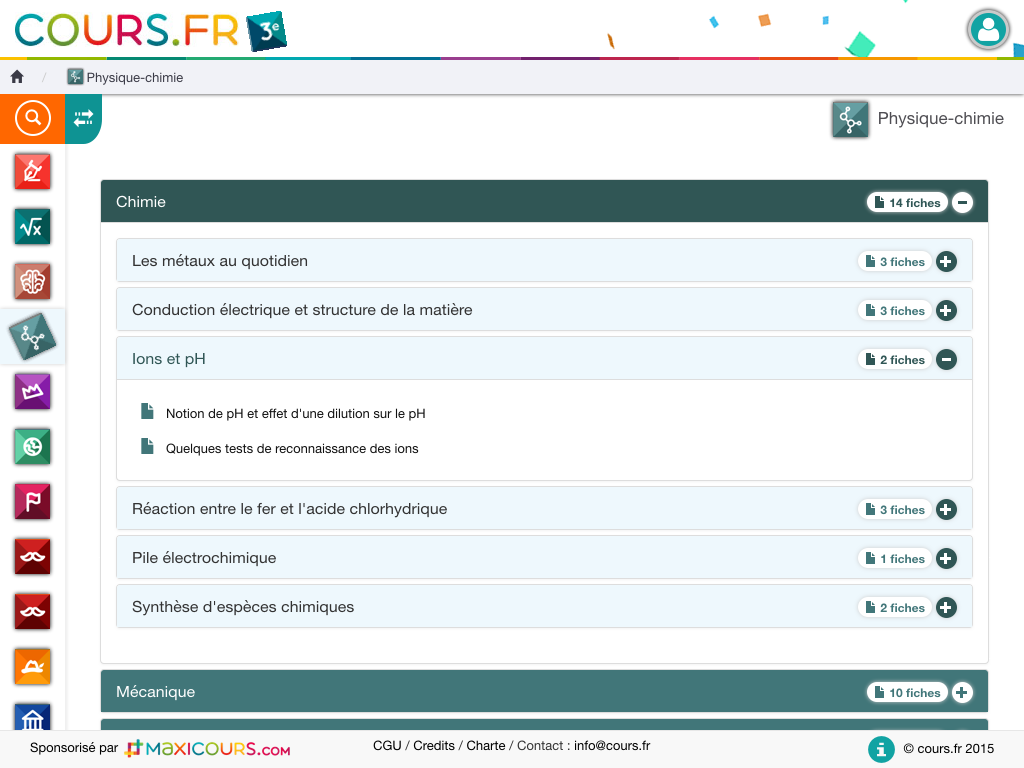Open the blue columned-building subject icon

coord(33,717)
